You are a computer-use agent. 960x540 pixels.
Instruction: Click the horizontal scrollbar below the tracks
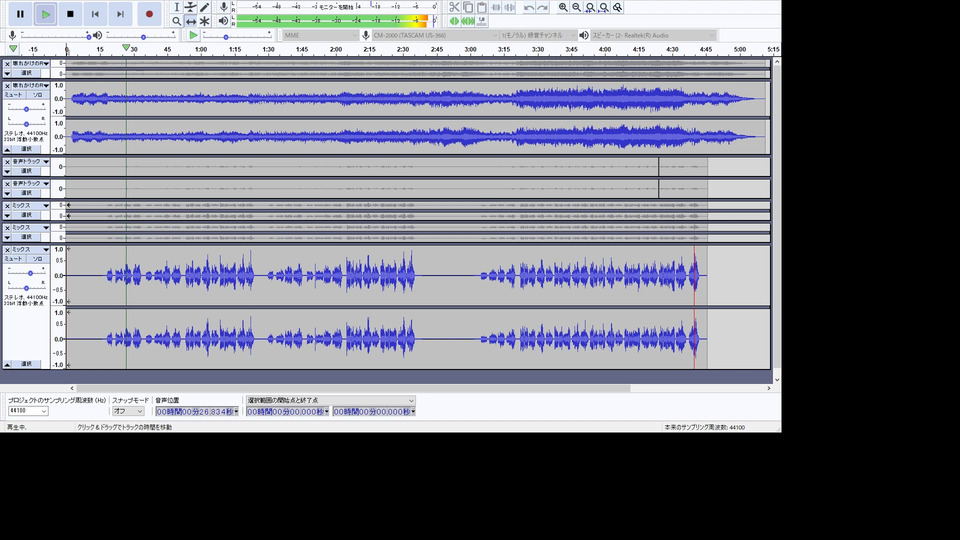tap(352, 388)
